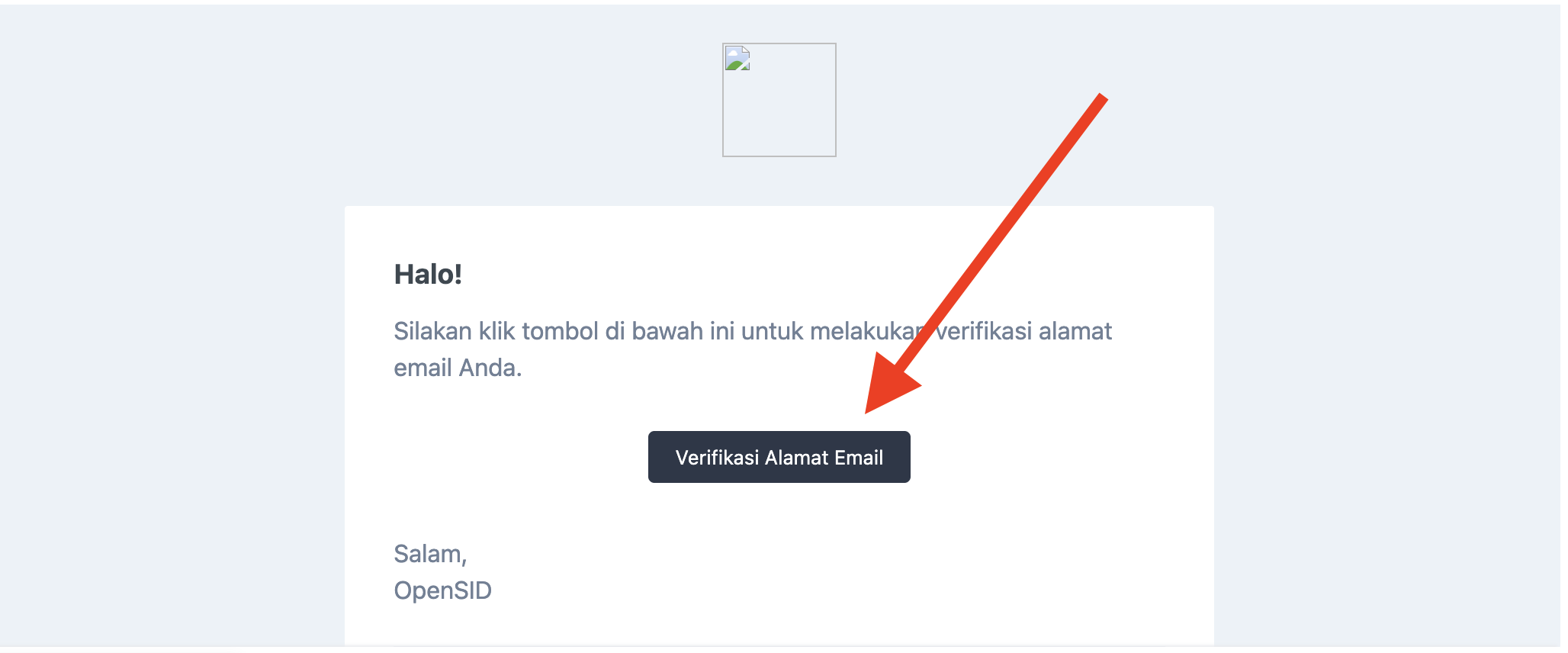Click the 'Halo!' heading text

427,275
